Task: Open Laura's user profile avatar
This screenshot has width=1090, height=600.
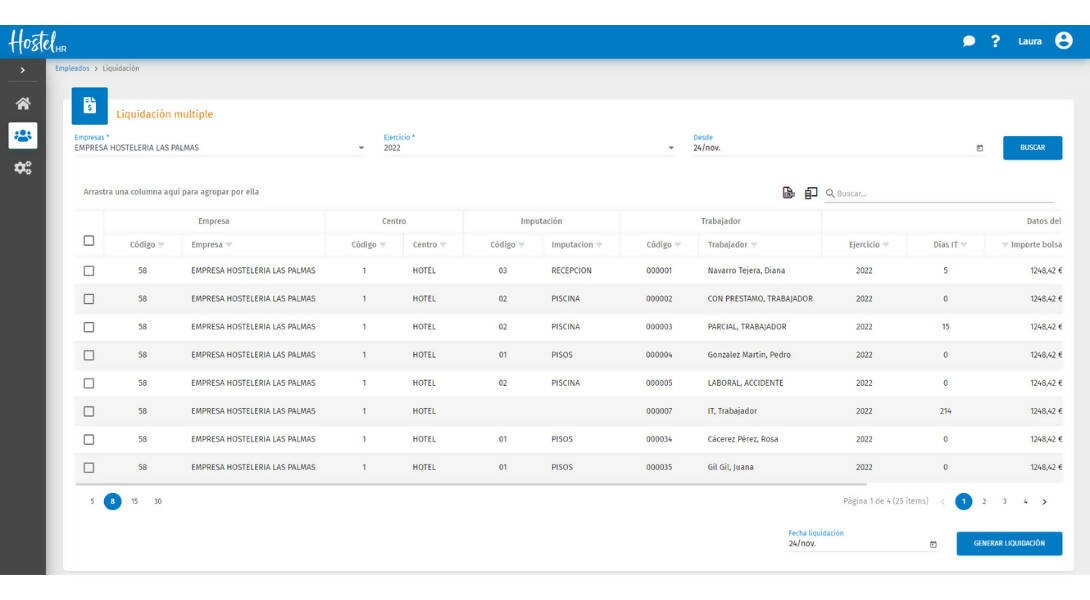Action: point(1063,41)
